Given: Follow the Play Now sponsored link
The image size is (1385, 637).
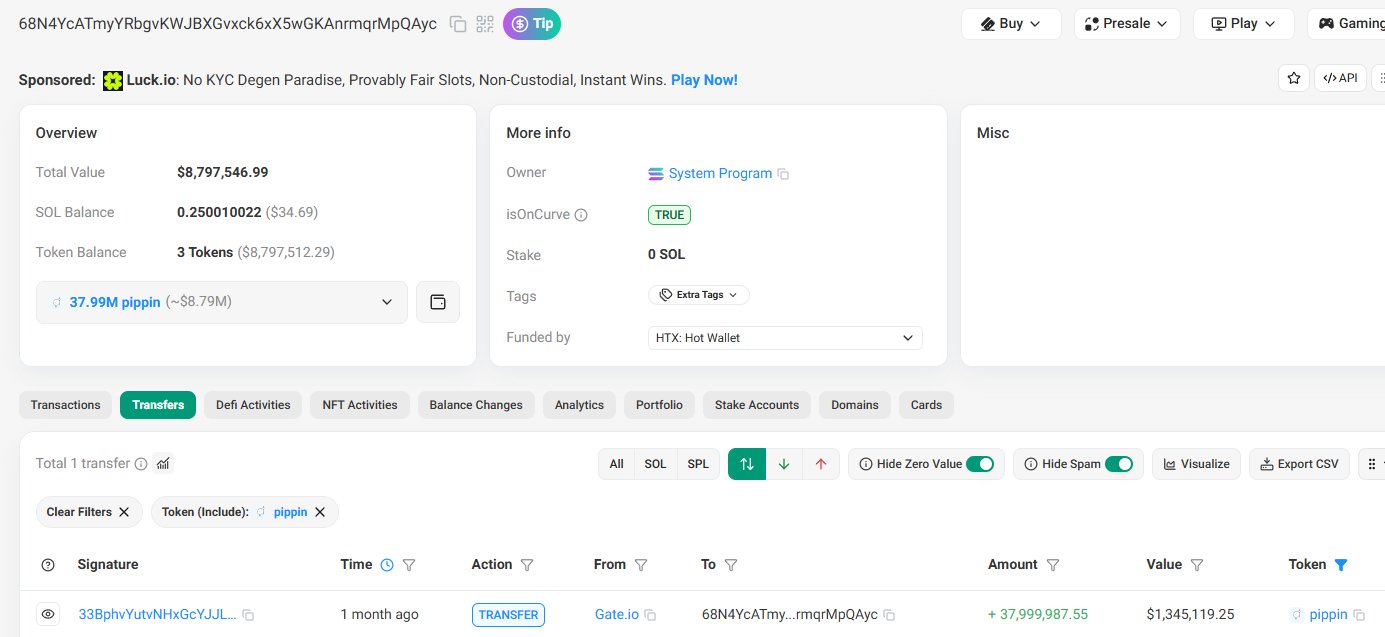Looking at the screenshot, I should tap(704, 80).
